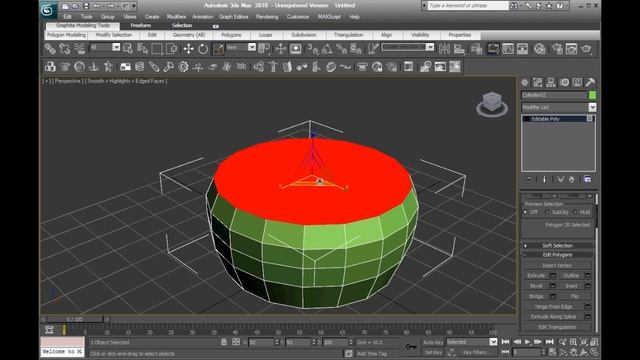Open the Hierarchy command panel tab
Image resolution: width=640 pixels, height=360 pixels.
click(551, 82)
